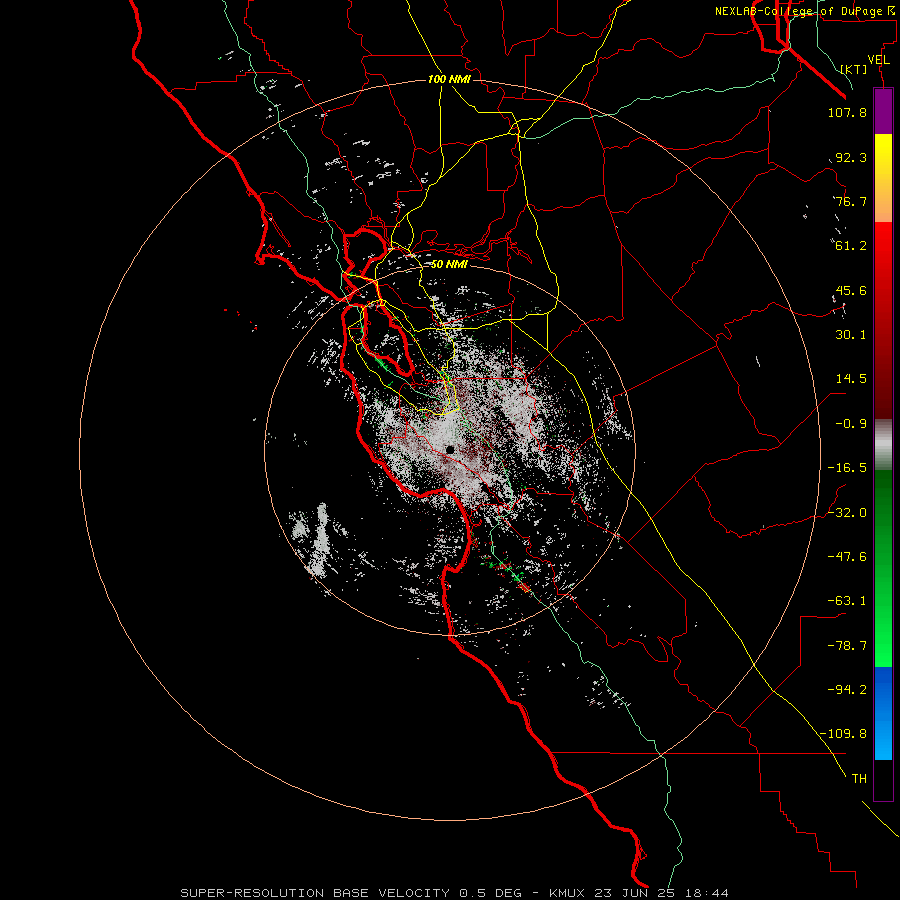Click the 'KMUX' station identifier in the caption
Image resolution: width=900 pixels, height=900 pixels.
[x=568, y=893]
